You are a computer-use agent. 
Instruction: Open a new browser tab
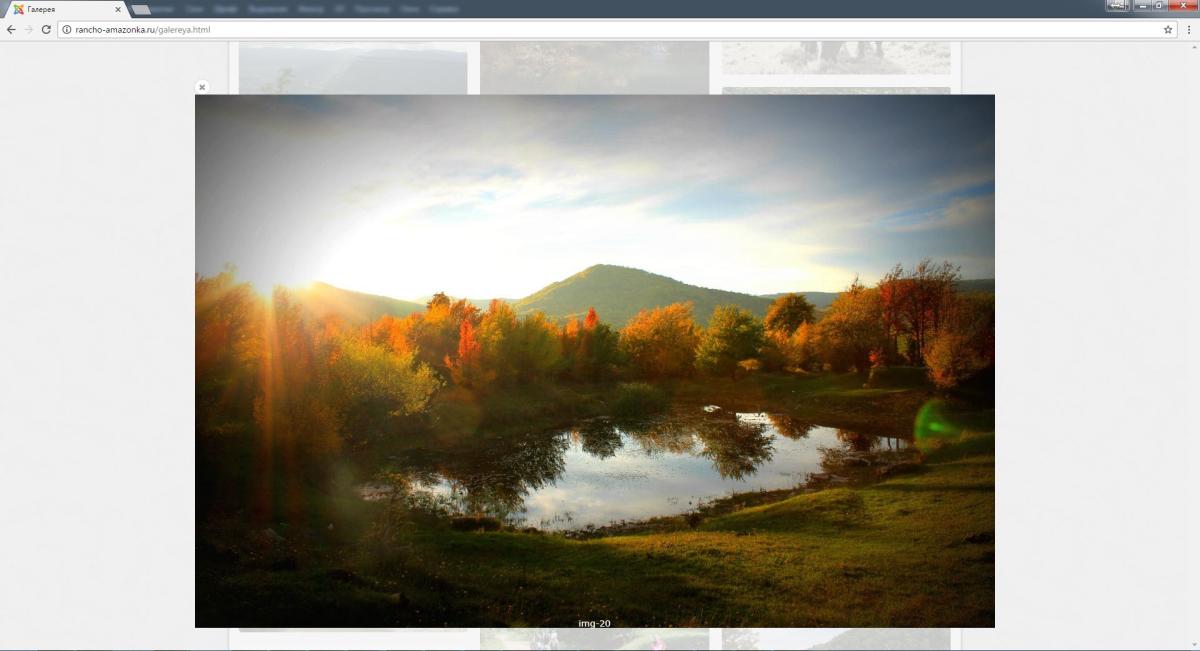coord(141,9)
